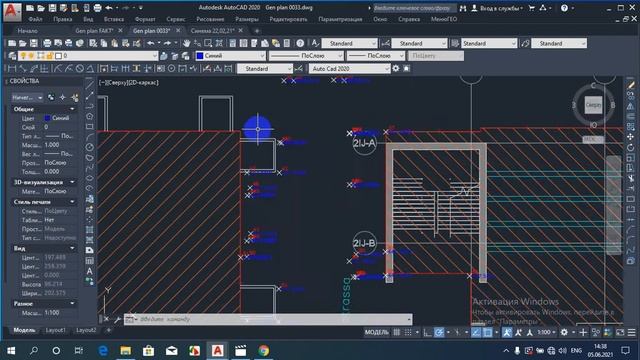The height and width of the screenshot is (360, 640).
Task: Click the blue swatch in color dropdown
Action: click(200, 56)
